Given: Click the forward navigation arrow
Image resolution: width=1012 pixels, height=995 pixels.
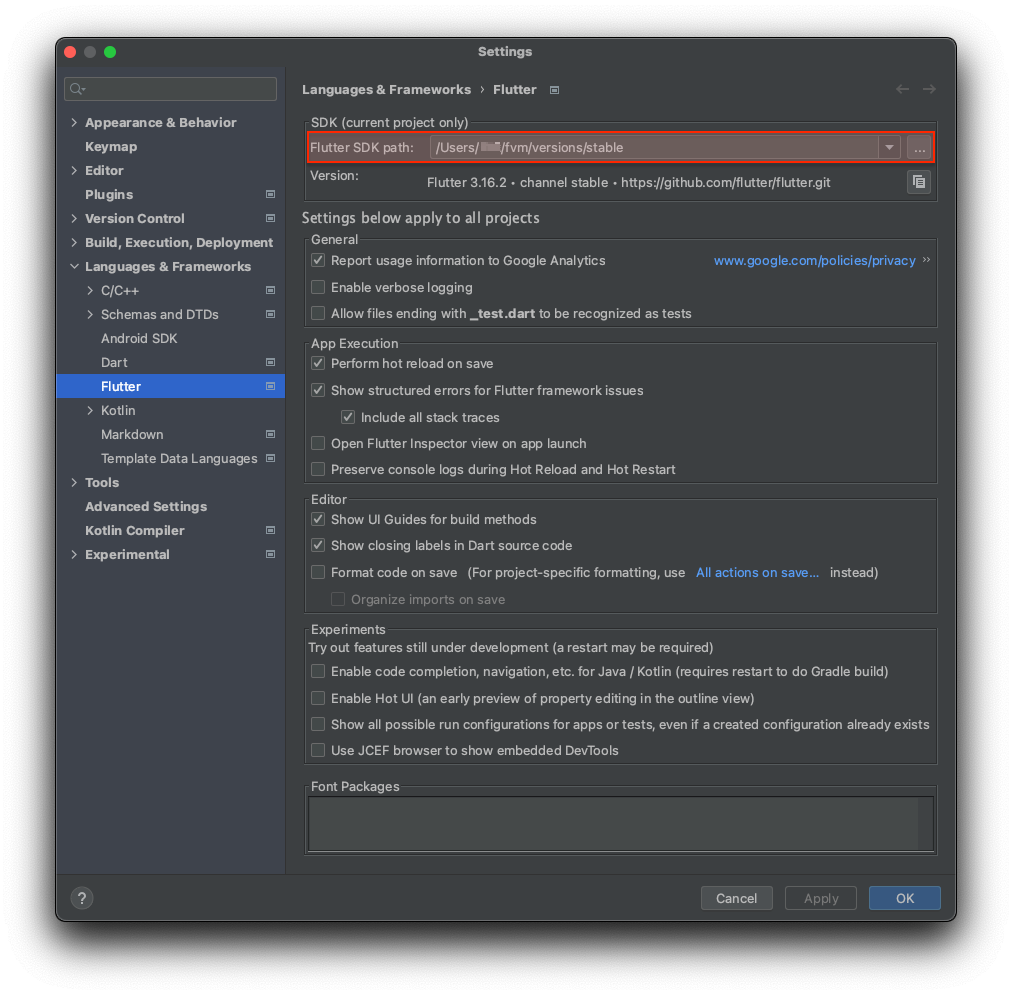Looking at the screenshot, I should [928, 89].
